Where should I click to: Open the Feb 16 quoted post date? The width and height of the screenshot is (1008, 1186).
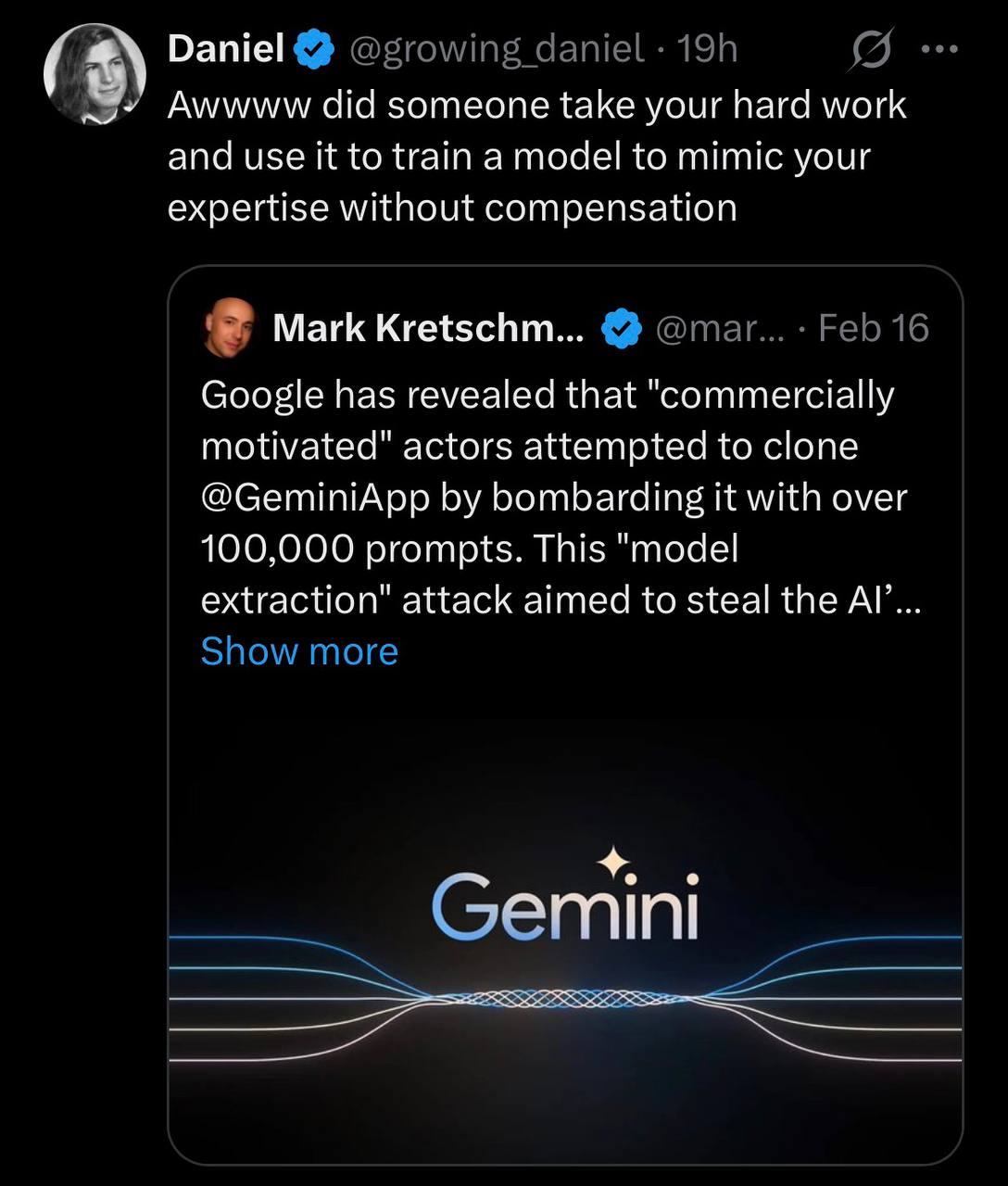pyautogui.click(x=874, y=328)
